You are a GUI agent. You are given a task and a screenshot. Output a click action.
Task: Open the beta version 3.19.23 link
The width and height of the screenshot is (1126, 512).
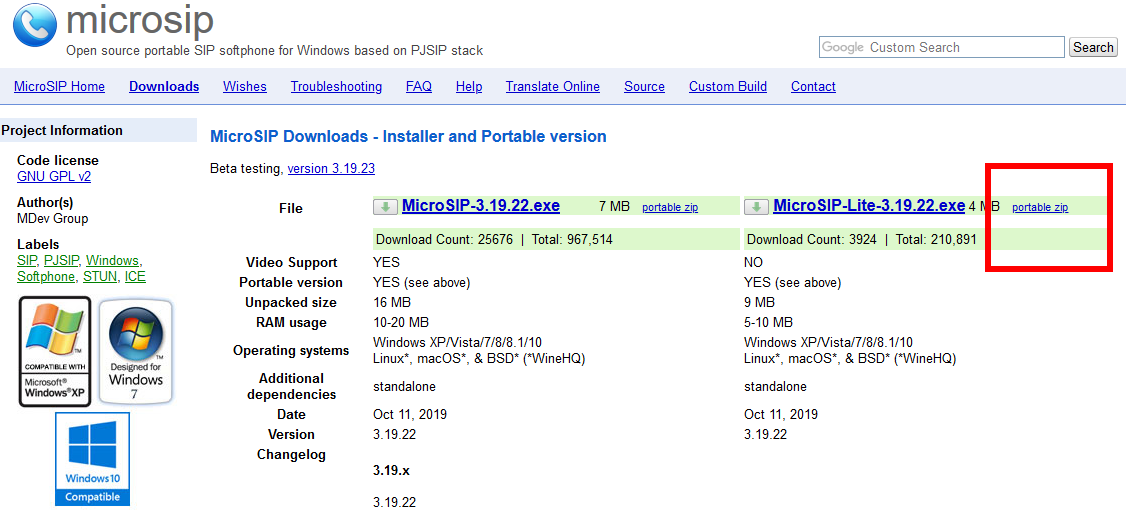(331, 169)
